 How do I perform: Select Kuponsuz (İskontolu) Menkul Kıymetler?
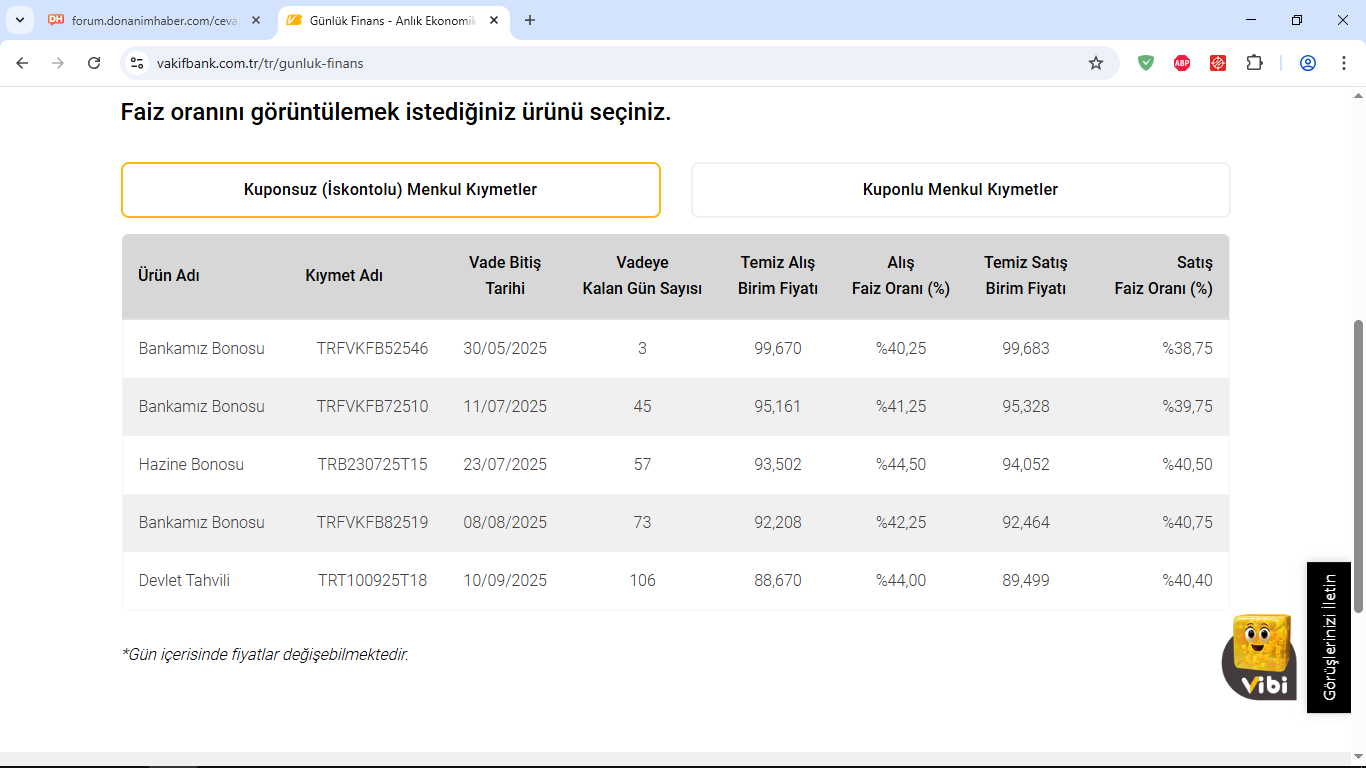pos(391,190)
